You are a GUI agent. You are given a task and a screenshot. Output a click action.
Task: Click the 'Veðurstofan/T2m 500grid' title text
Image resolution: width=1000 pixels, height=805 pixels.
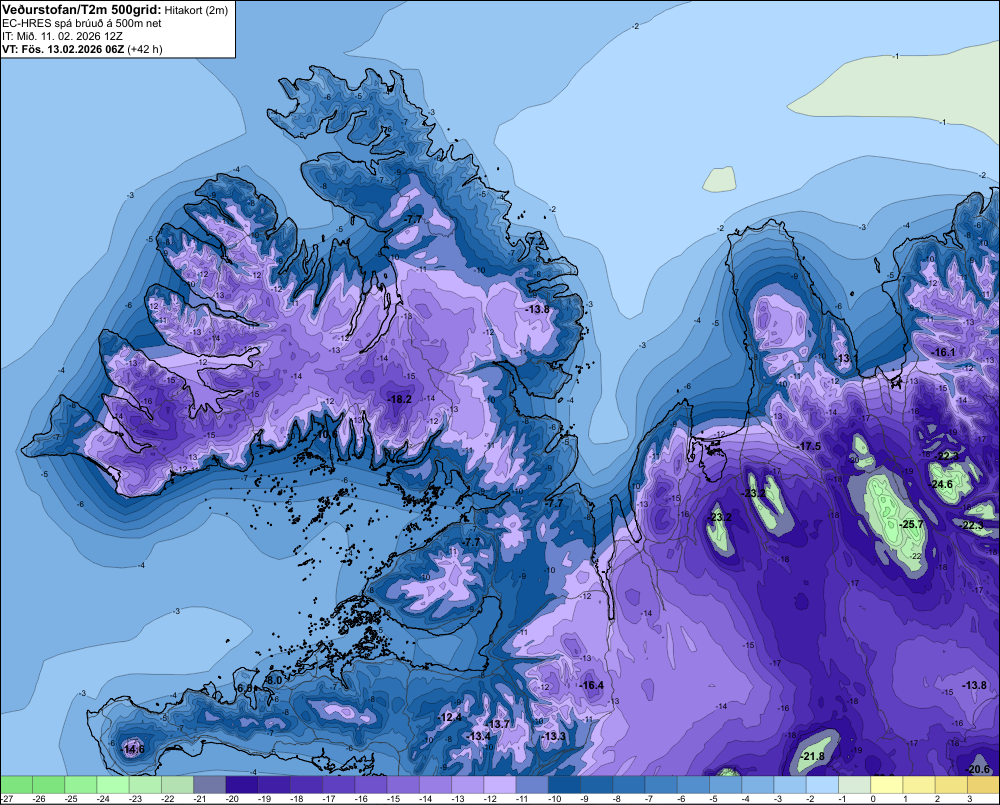click(82, 10)
